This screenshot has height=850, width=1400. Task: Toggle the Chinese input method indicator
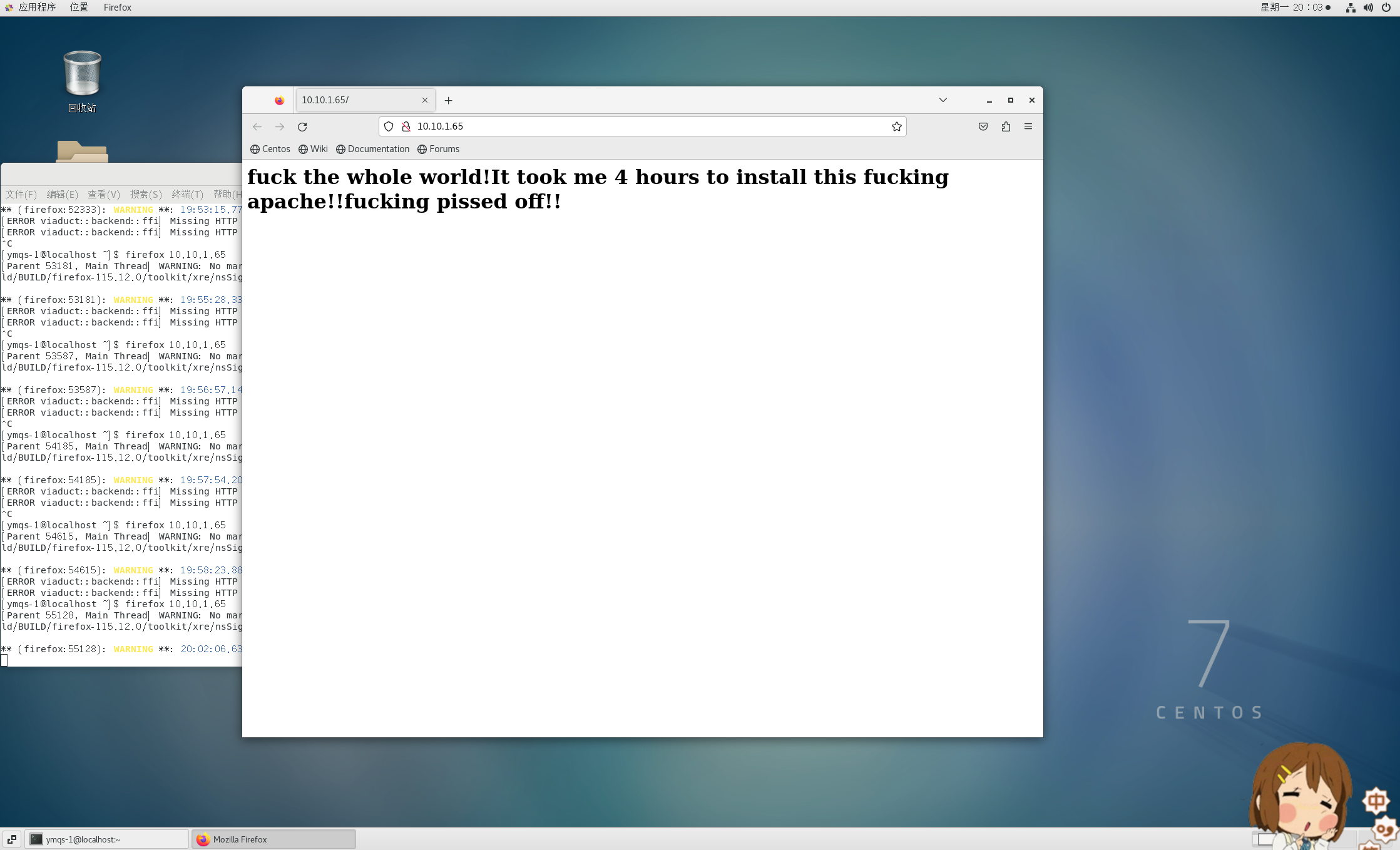(1376, 801)
